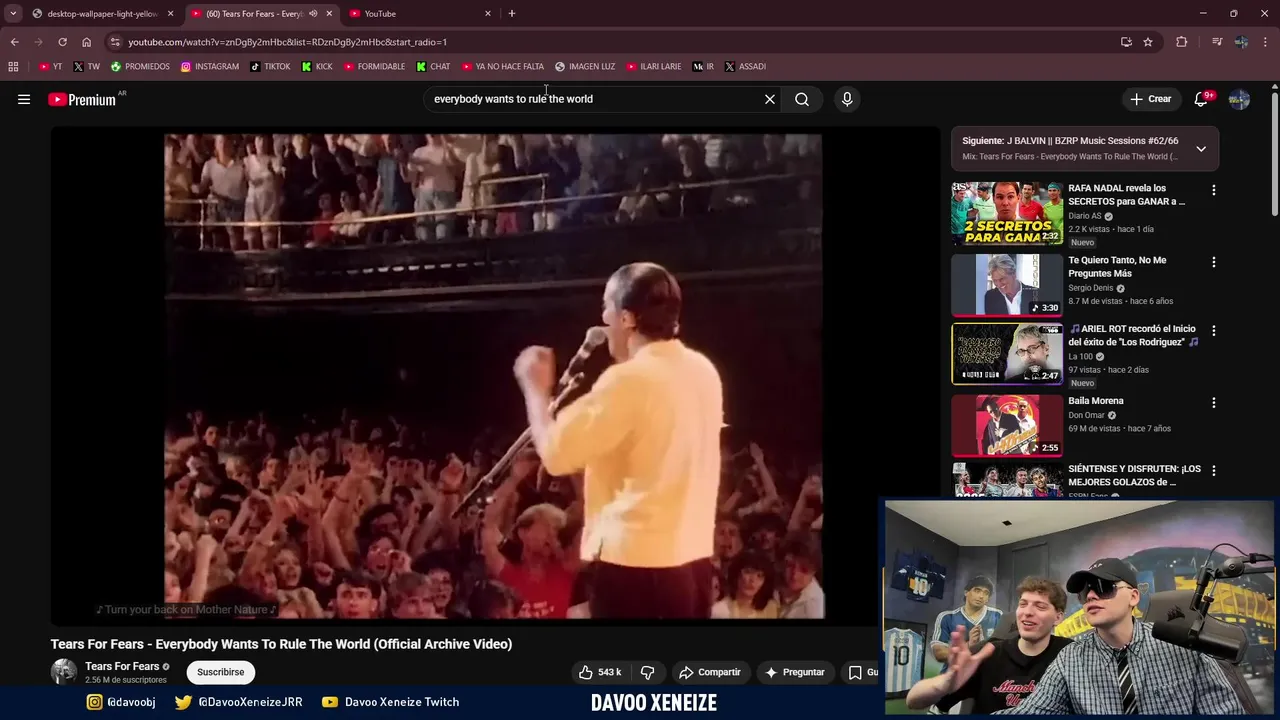Open a new browser tab
This screenshot has width=1280, height=720.
point(512,14)
